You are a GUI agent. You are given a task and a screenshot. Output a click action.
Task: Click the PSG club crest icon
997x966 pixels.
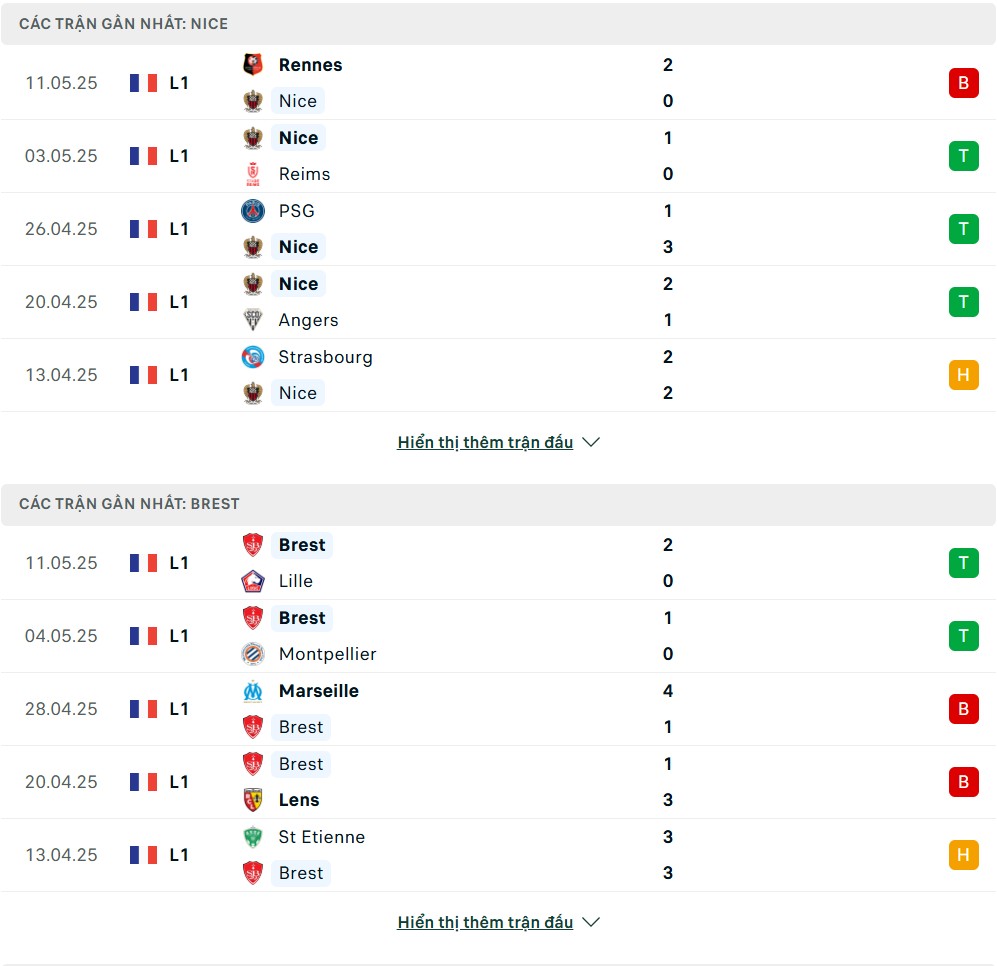(x=253, y=210)
